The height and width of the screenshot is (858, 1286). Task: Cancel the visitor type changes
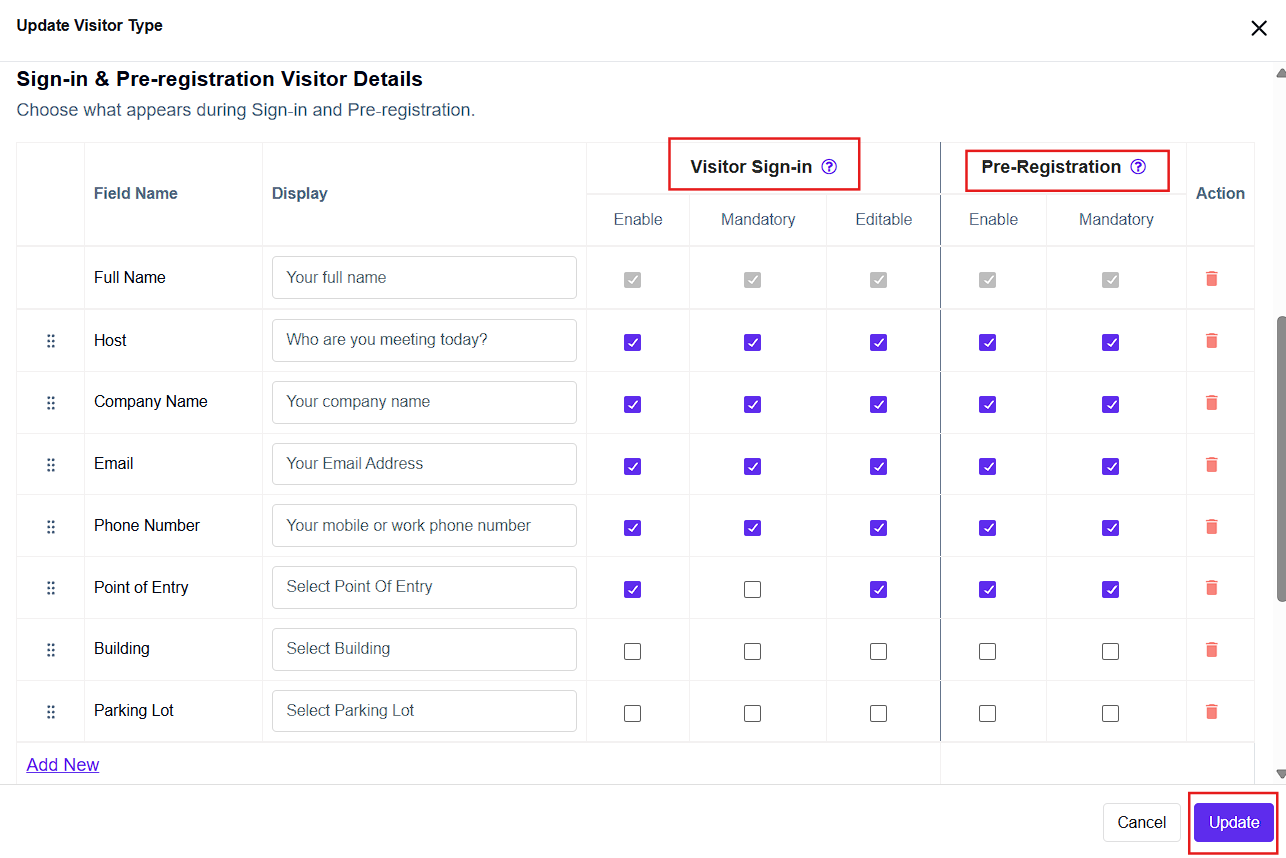click(1141, 822)
